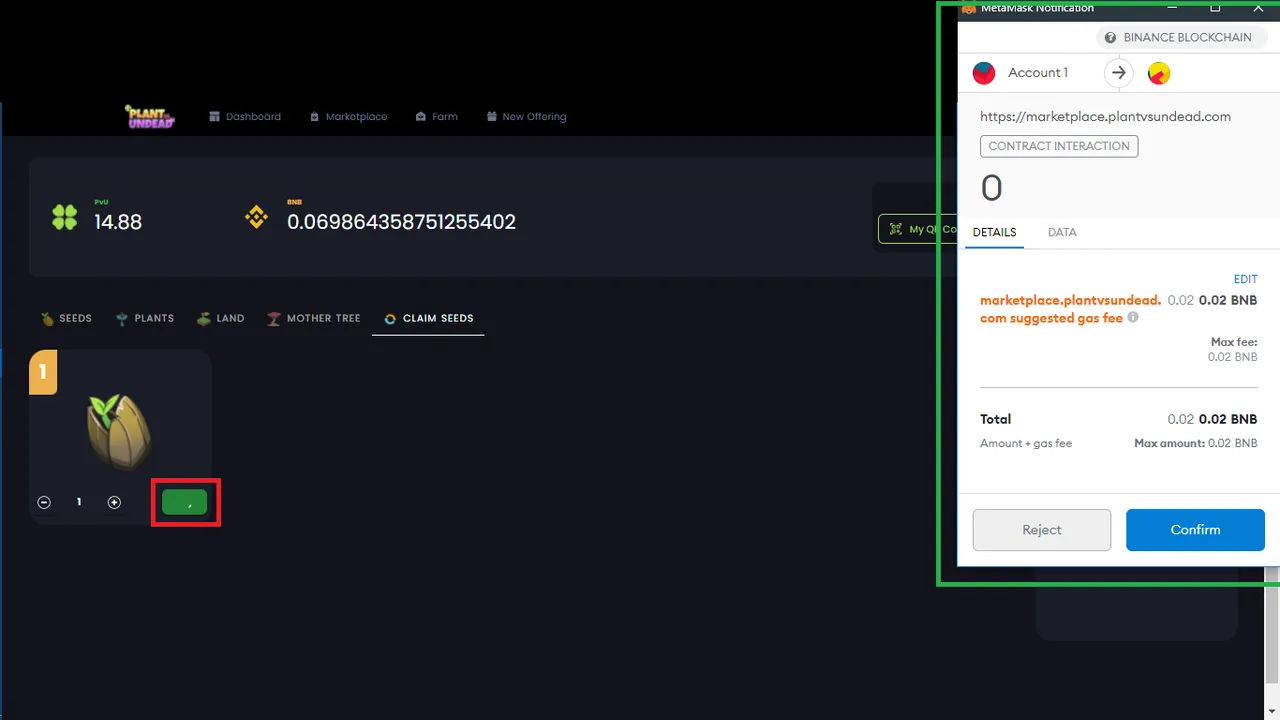The height and width of the screenshot is (720, 1280).
Task: Open the New Offering page
Action: (526, 117)
